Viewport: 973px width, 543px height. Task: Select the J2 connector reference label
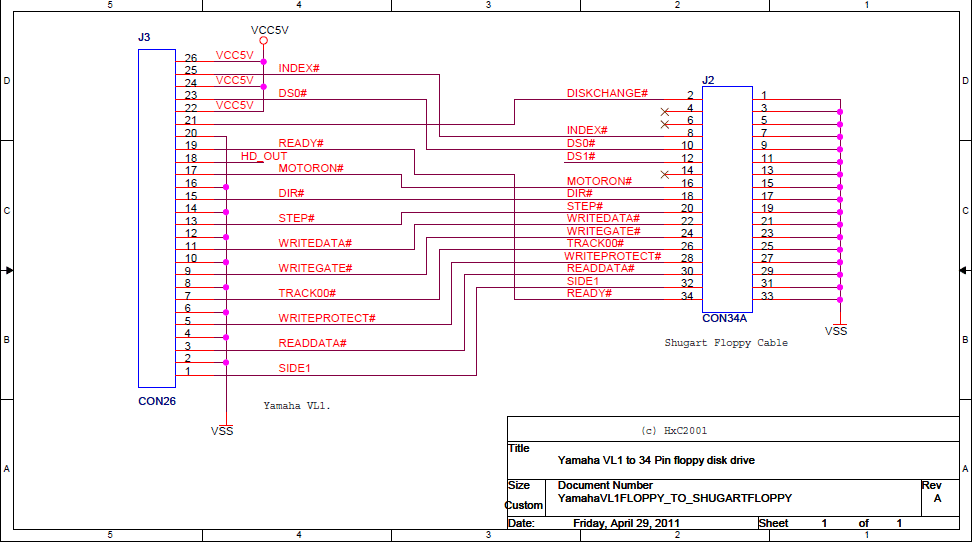point(708,80)
